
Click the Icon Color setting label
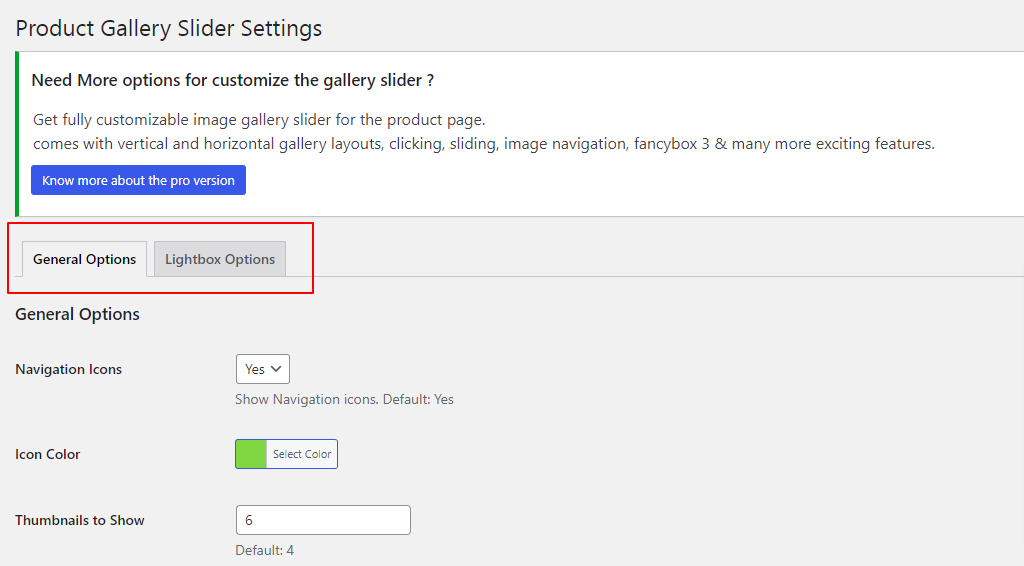tap(48, 454)
